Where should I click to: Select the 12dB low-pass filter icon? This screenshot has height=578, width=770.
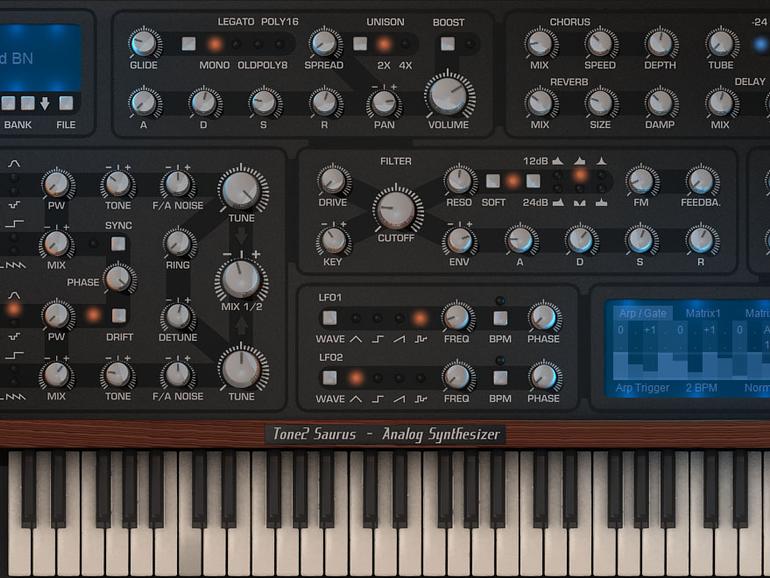(558, 161)
